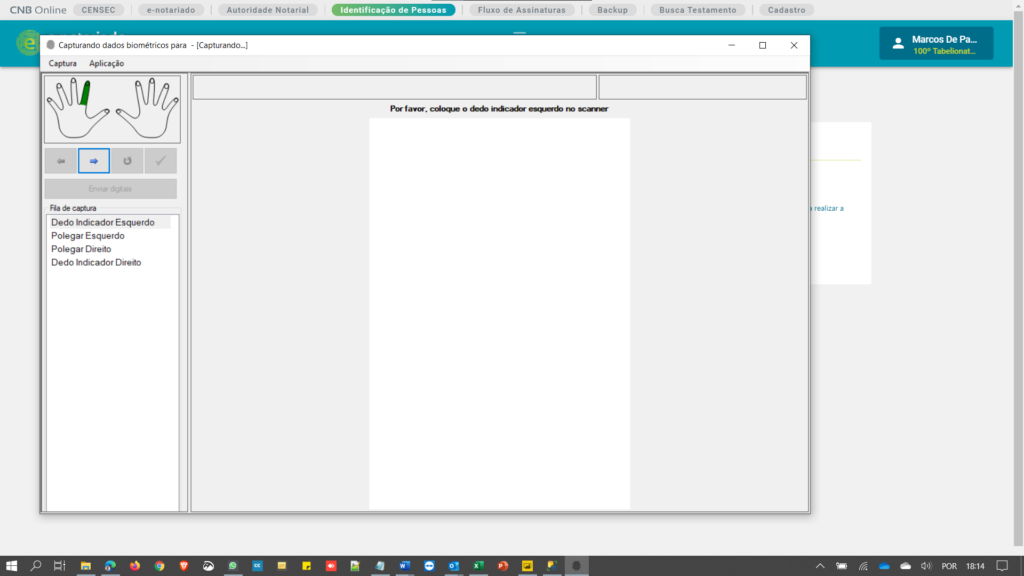
Task: Go to the Fluxo de Assinaturas tab
Action: point(522,10)
